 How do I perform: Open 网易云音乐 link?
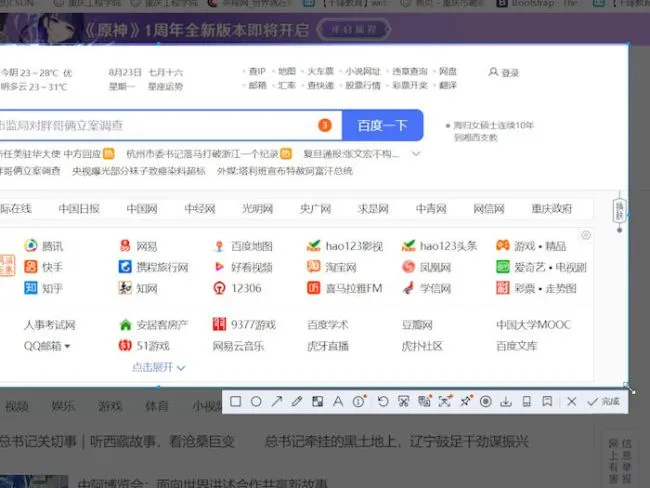[x=238, y=346]
